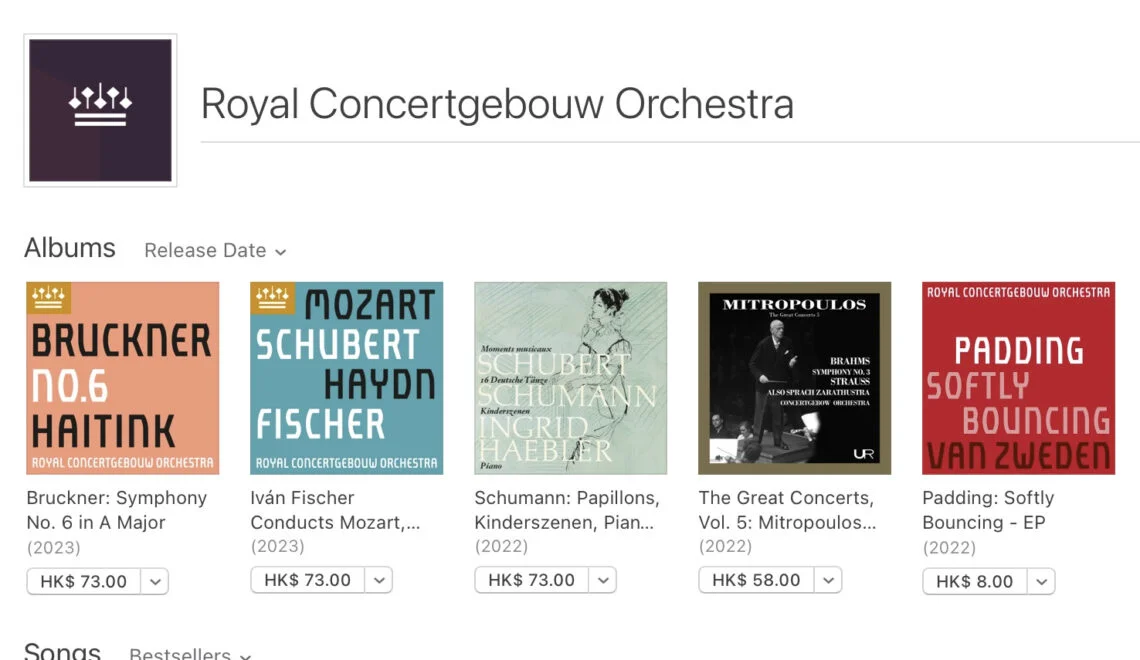Open the Padding: Softly Bouncing - EP title link
Screen dimensions: 1140x660
coord(988,510)
